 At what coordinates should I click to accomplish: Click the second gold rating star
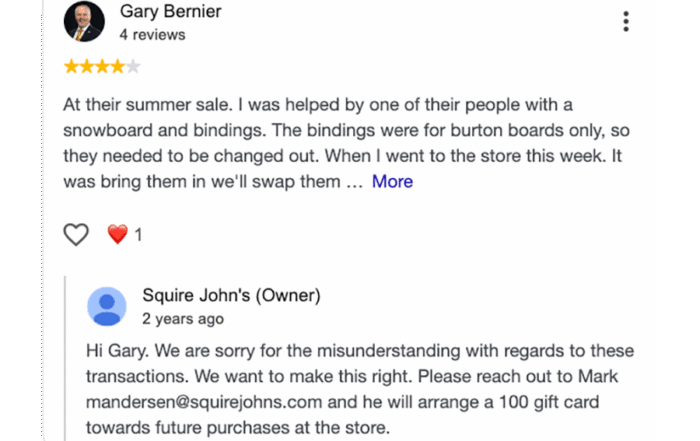(87, 67)
